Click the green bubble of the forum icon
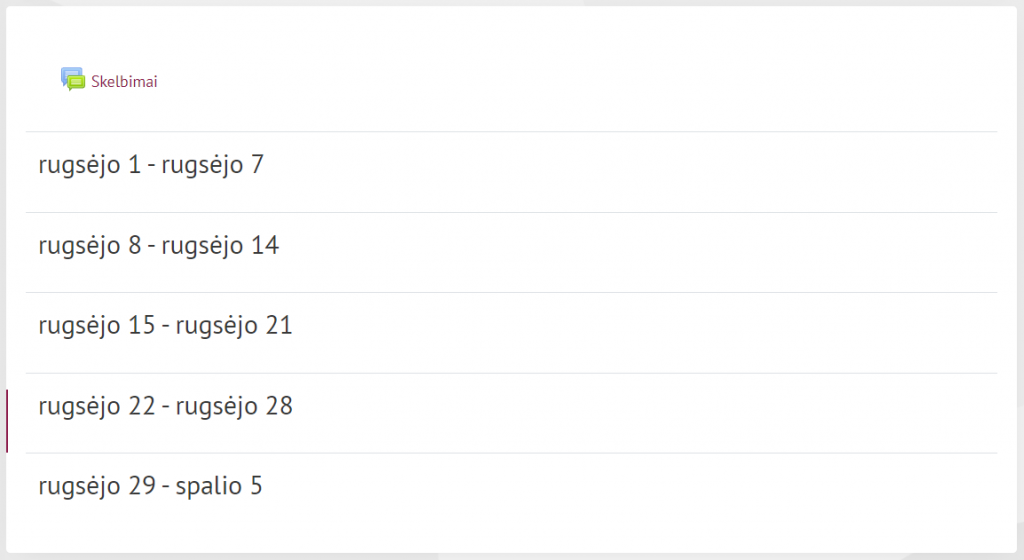Viewport: 1024px width, 560px height. 76,83
